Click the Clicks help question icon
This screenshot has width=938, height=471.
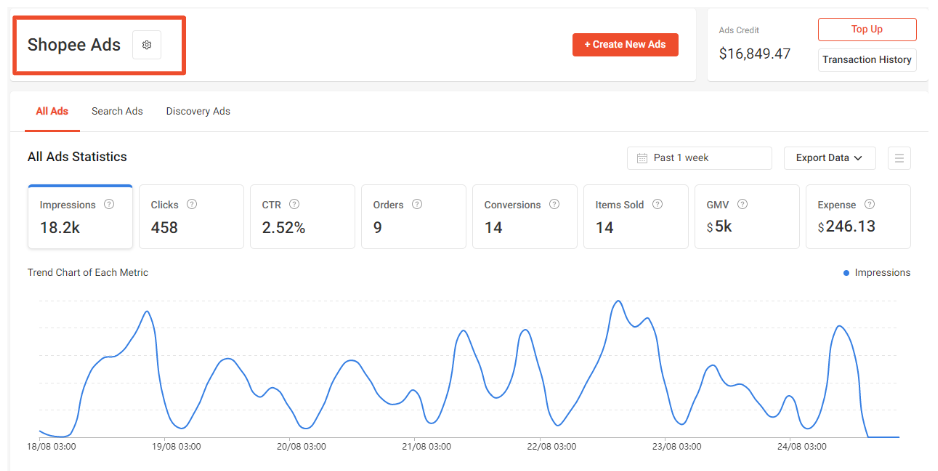pos(192,204)
